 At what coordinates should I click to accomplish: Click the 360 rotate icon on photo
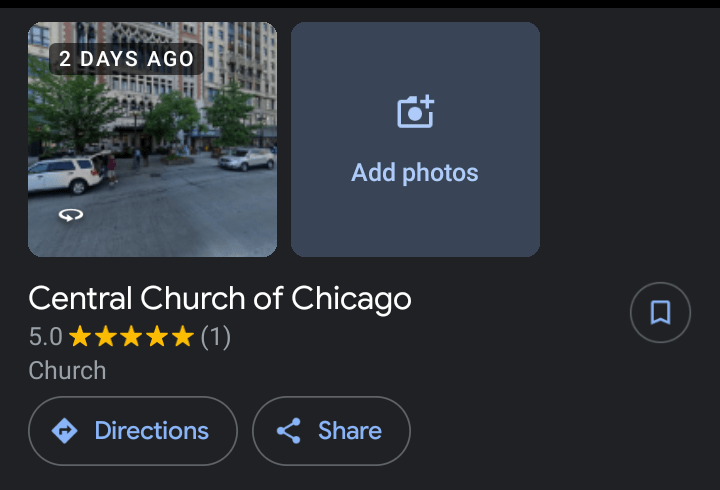(x=71, y=214)
